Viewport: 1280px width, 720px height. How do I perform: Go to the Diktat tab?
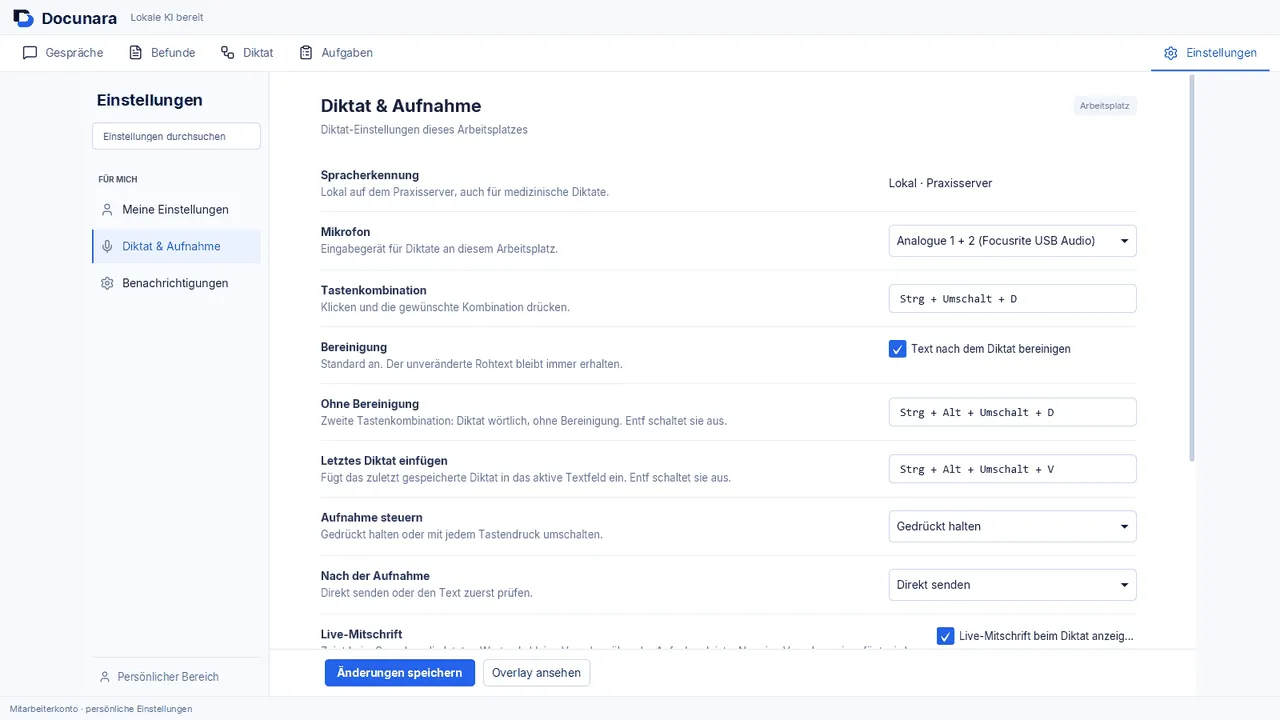pos(247,53)
